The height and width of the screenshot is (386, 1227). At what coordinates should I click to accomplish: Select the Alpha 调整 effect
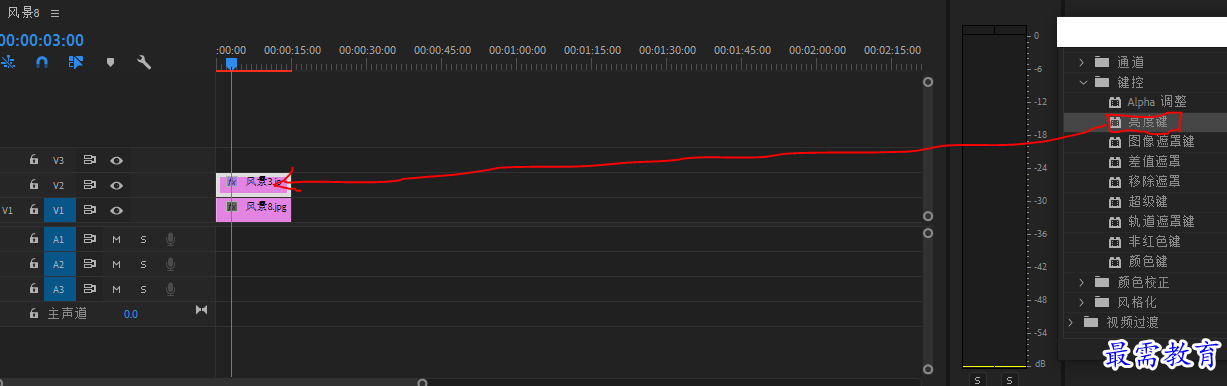click(x=1157, y=102)
